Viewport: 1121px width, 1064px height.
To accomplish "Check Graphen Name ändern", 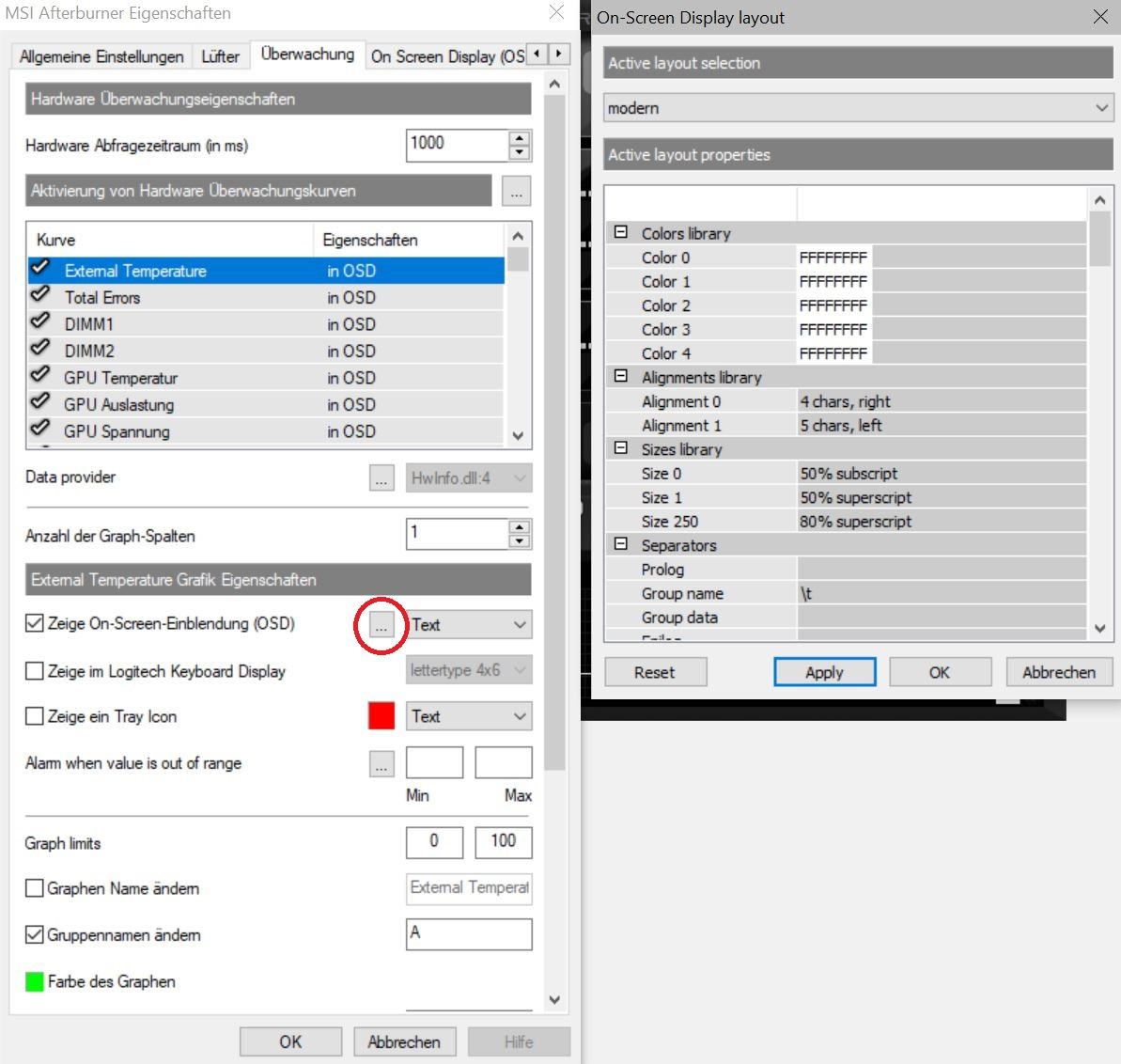I will [x=35, y=888].
